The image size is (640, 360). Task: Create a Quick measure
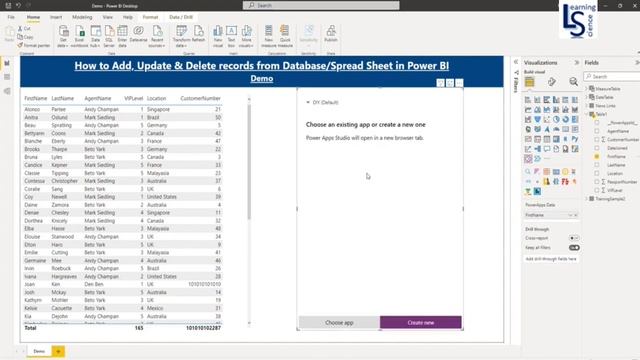point(285,36)
